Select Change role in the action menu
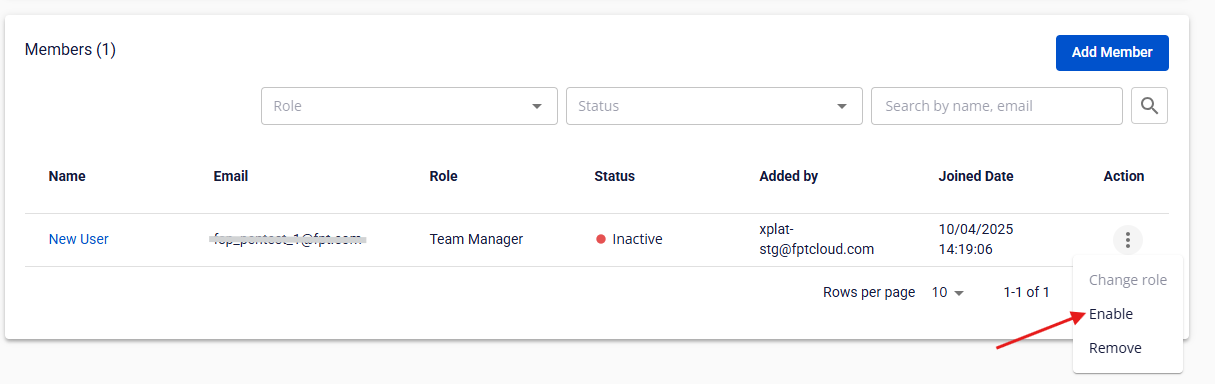This screenshot has width=1215, height=384. 1128,280
